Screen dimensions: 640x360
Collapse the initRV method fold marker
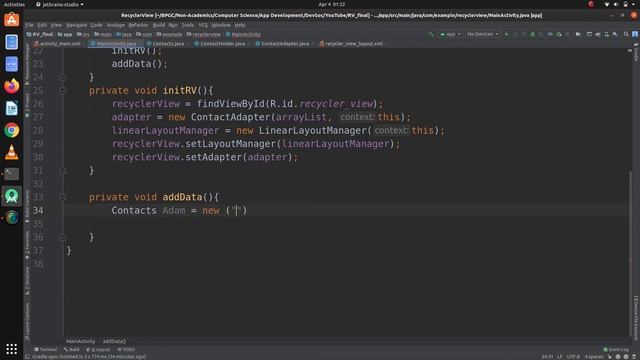(x=63, y=91)
